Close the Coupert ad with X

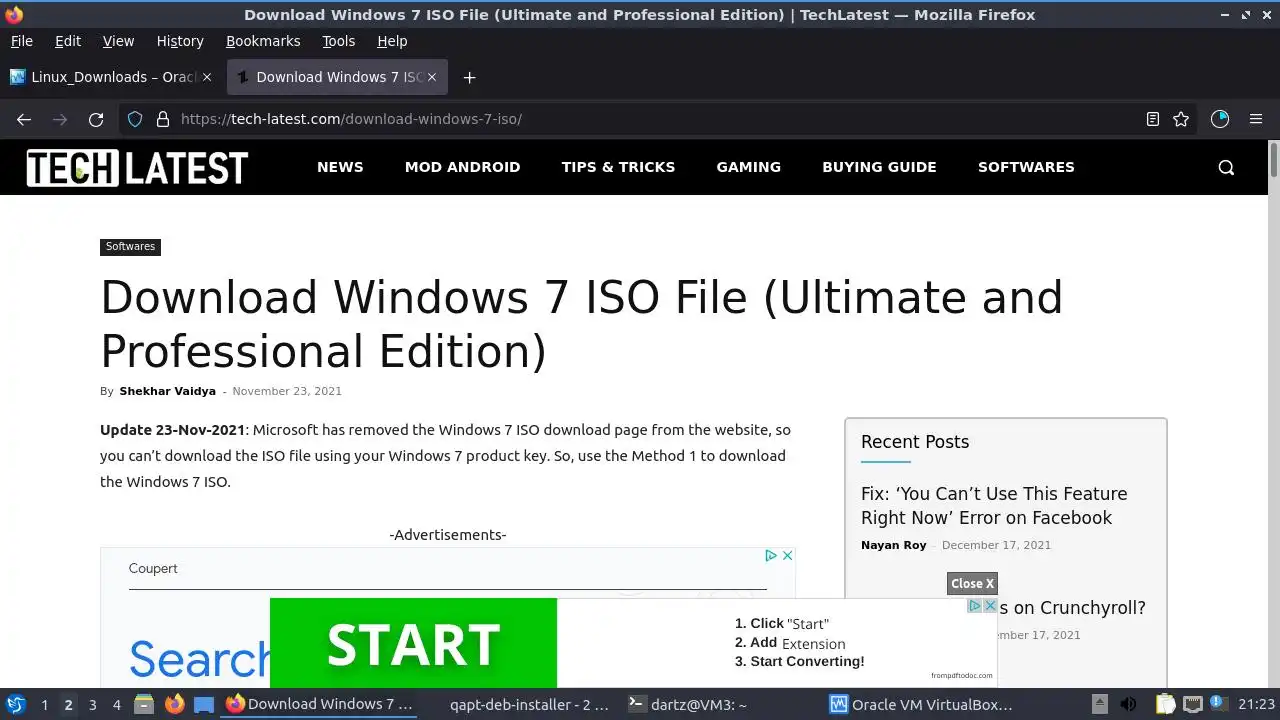787,555
